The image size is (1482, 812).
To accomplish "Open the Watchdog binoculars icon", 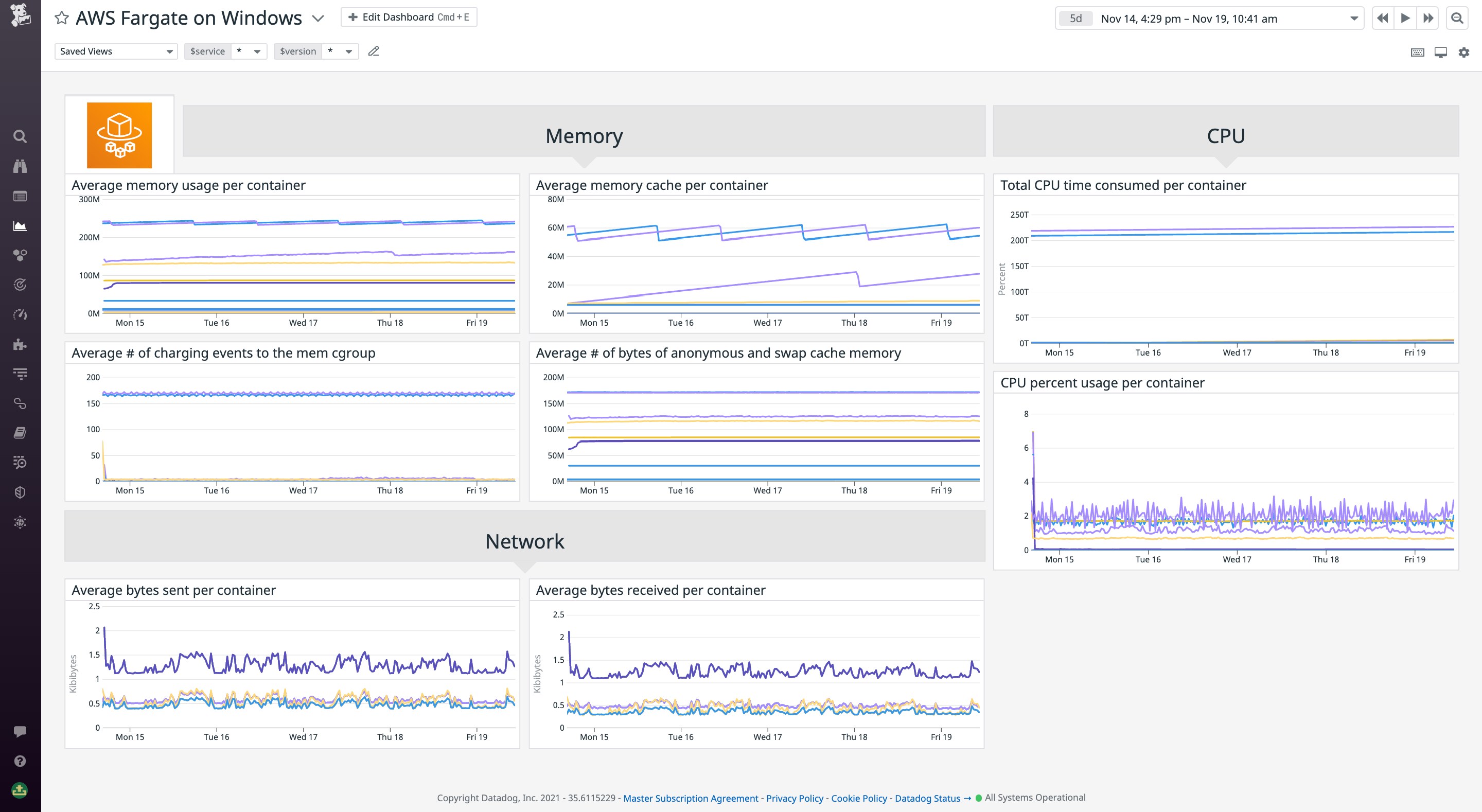I will 20,166.
